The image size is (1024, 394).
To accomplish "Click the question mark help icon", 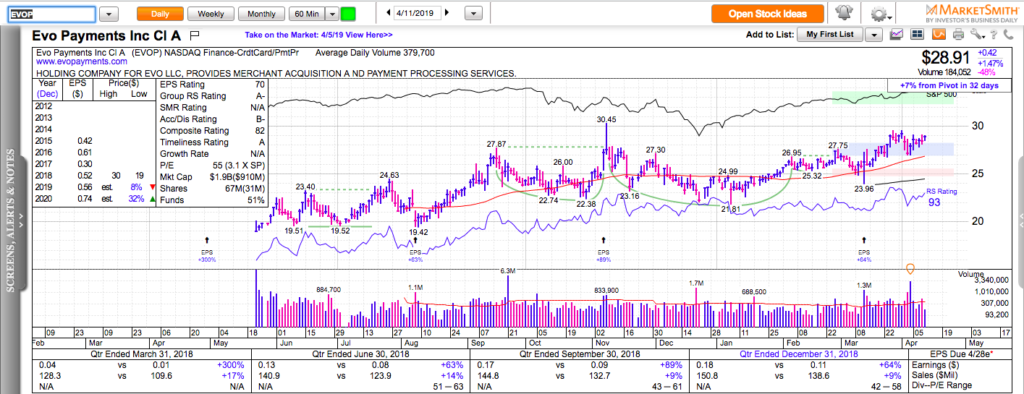I will click(x=993, y=35).
